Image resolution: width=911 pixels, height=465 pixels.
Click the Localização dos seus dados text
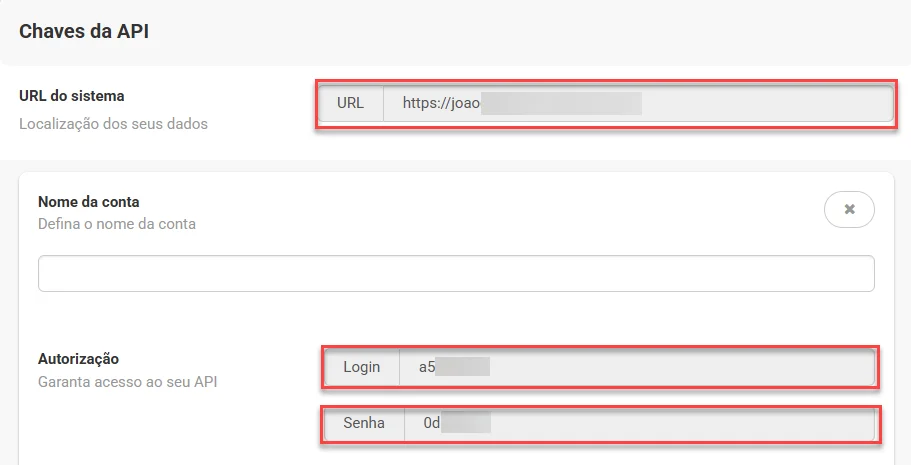pyautogui.click(x=113, y=124)
